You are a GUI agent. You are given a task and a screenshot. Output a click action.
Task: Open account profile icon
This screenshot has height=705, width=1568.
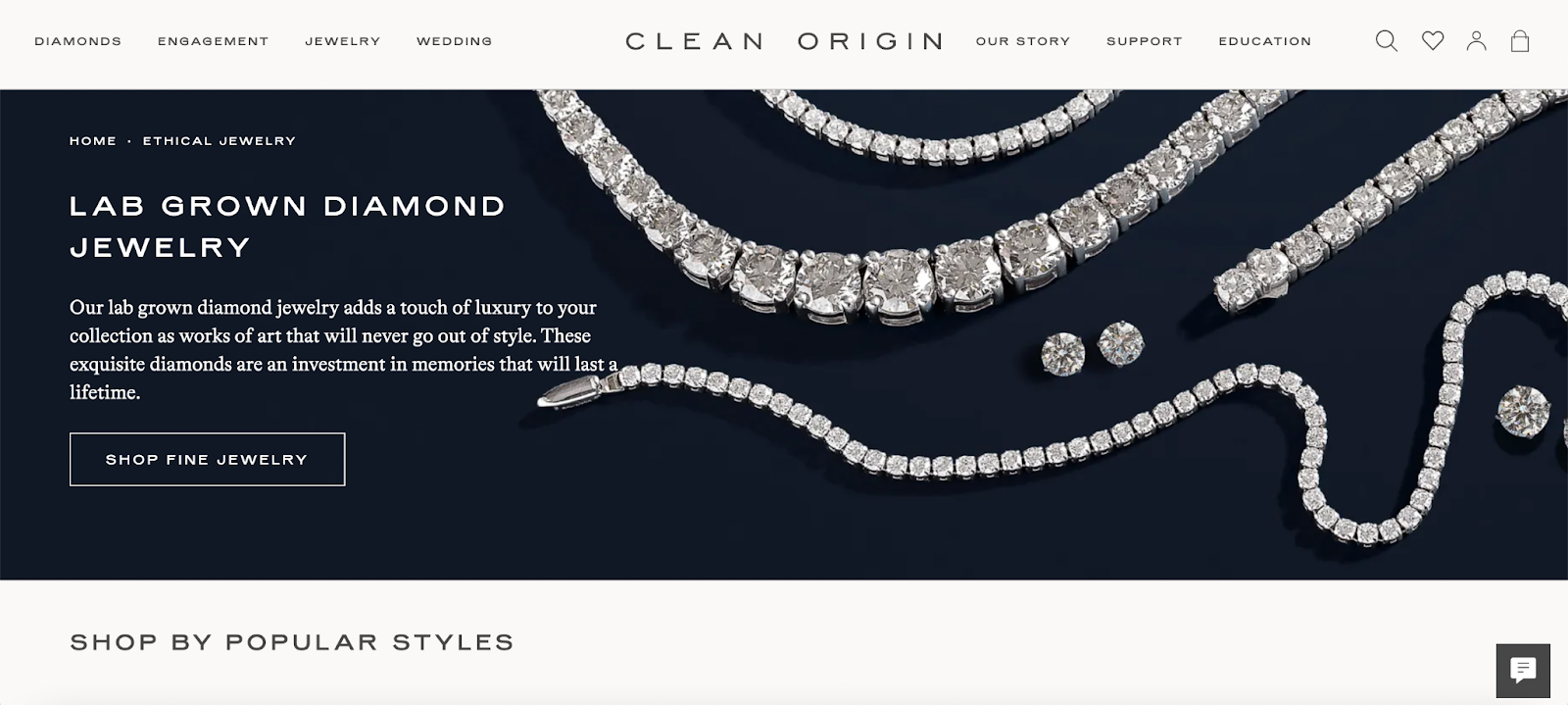(x=1476, y=41)
